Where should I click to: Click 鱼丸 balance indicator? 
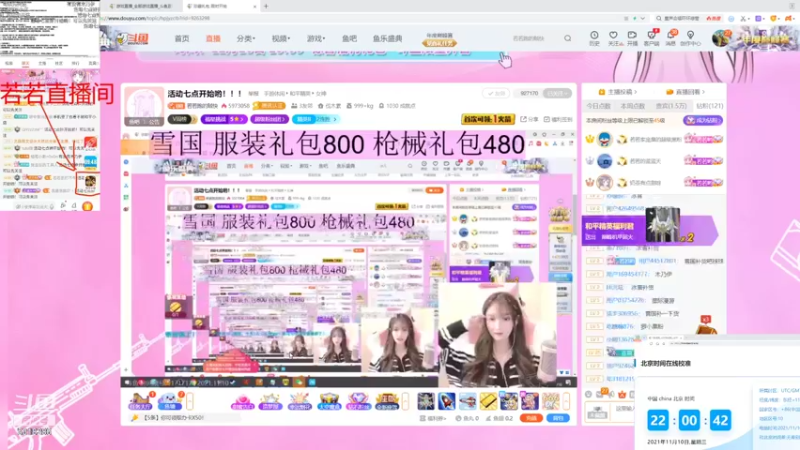tap(467, 418)
